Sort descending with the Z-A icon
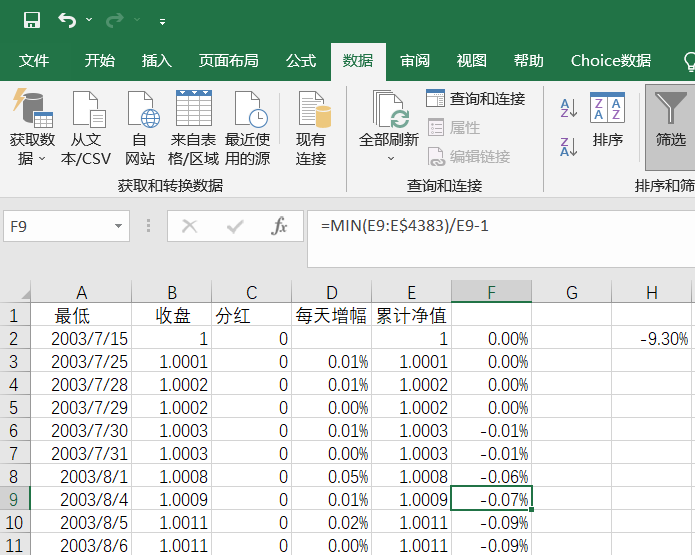The height and width of the screenshot is (555, 695). coord(568,147)
